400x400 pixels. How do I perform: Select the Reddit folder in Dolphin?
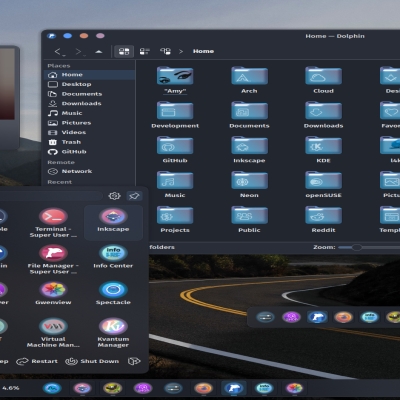(x=323, y=219)
